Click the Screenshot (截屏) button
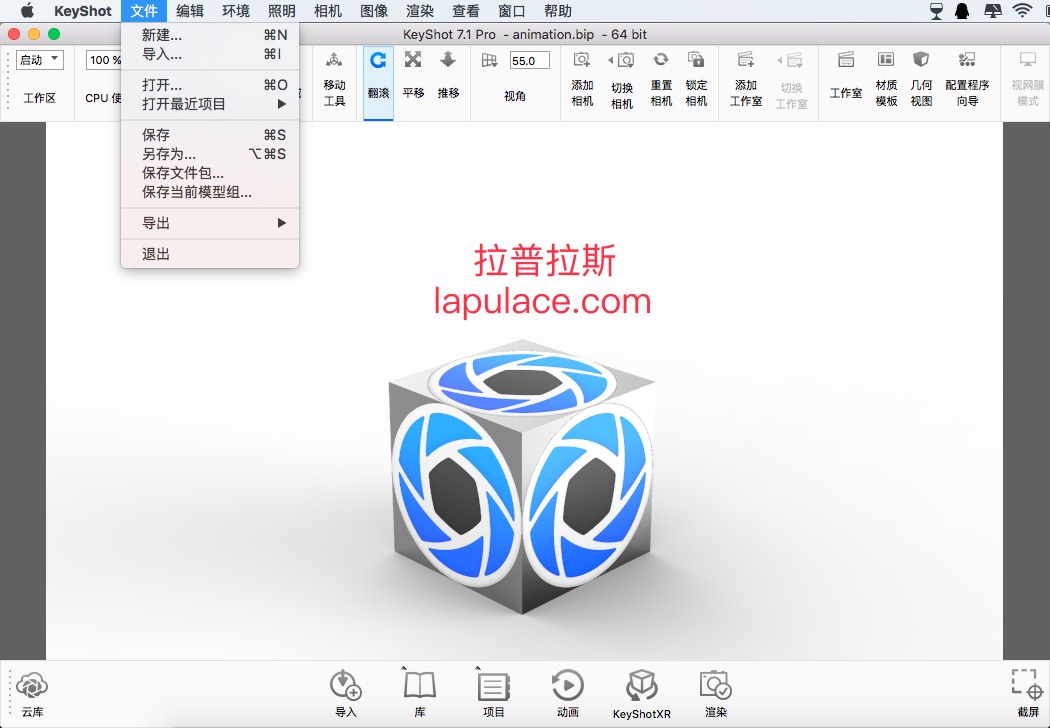Viewport: 1050px width, 728px height. point(1028,693)
